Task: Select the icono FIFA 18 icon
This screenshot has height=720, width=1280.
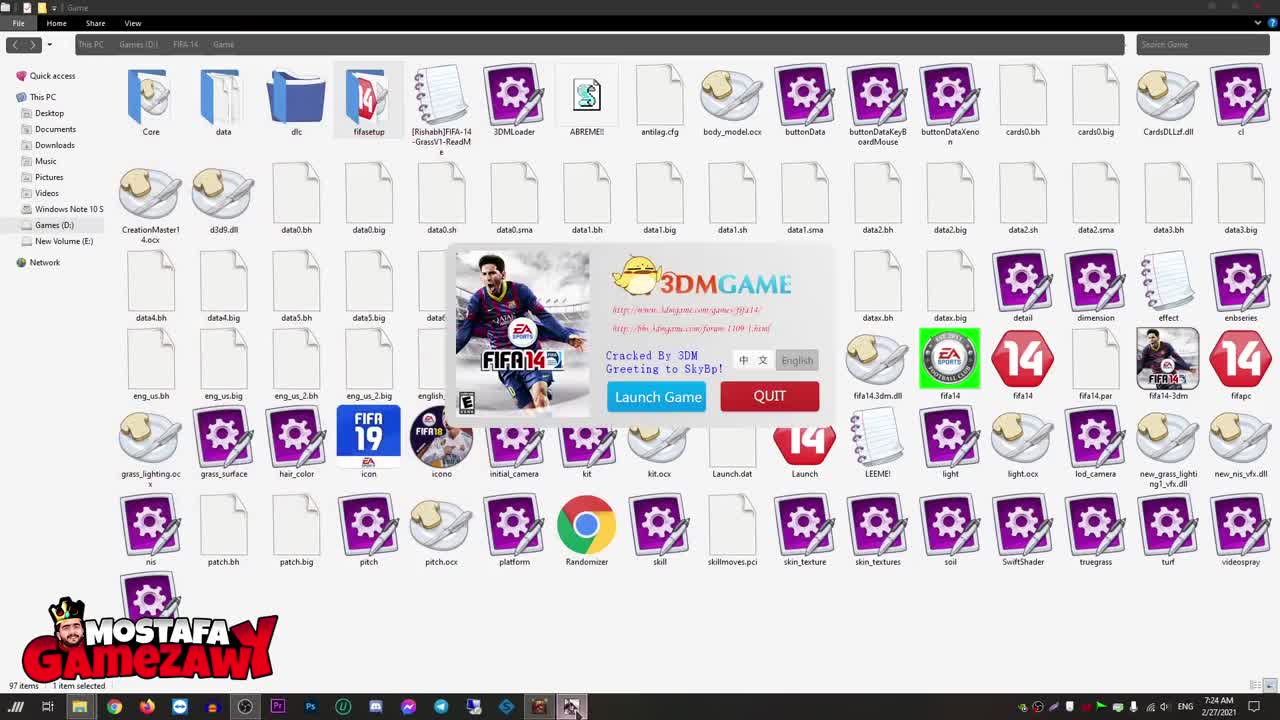Action: [441, 443]
